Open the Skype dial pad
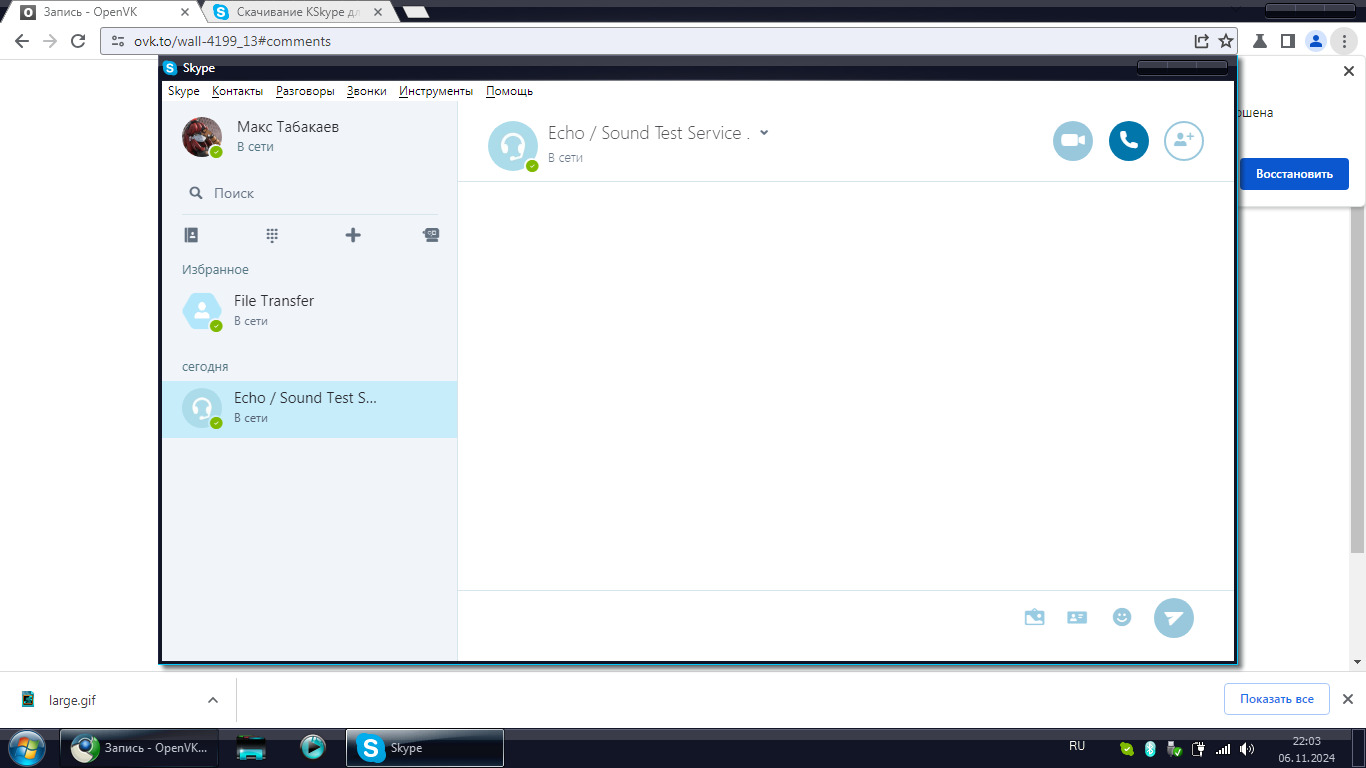Viewport: 1366px width, 768px height. [272, 235]
